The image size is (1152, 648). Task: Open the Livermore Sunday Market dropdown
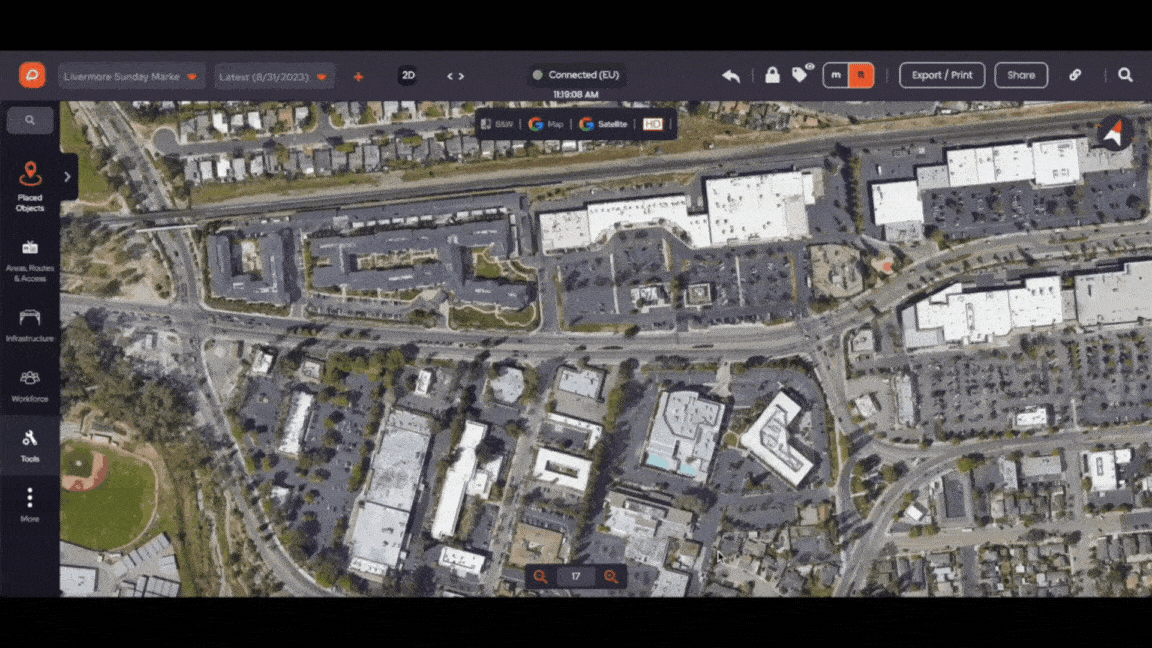point(132,76)
